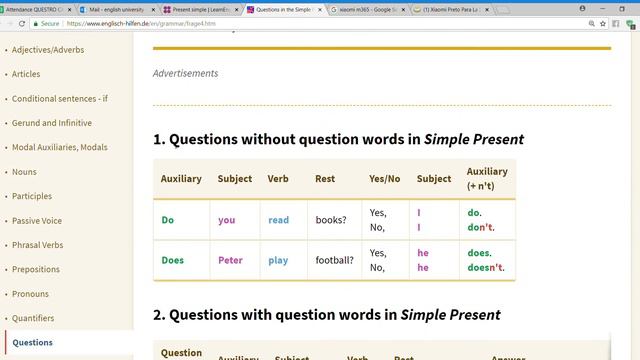Click the 'Rest' column header
Screen dimensions: 640x360
tap(325, 179)
